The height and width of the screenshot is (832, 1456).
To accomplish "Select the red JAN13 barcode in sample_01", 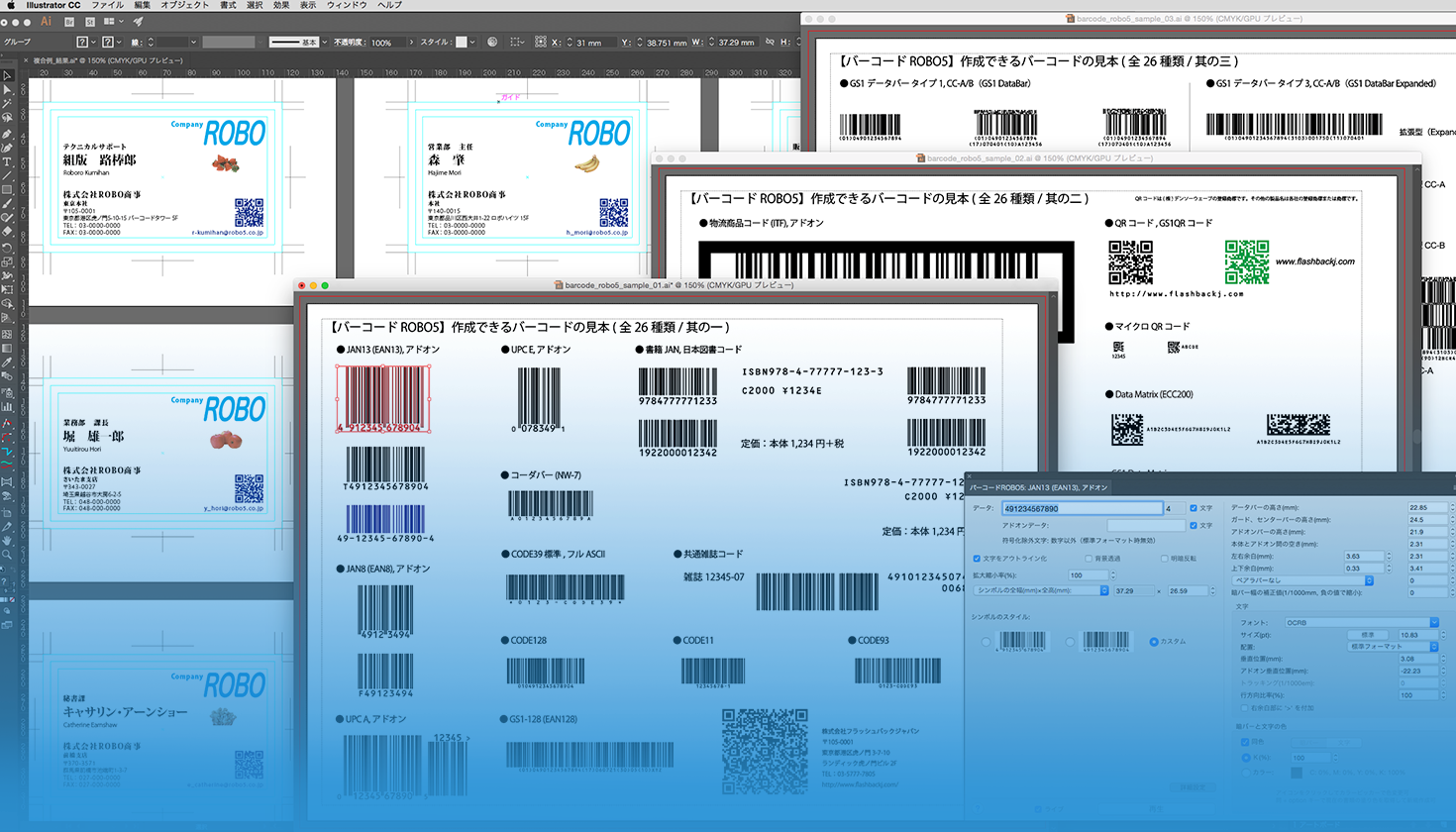I will (x=383, y=397).
